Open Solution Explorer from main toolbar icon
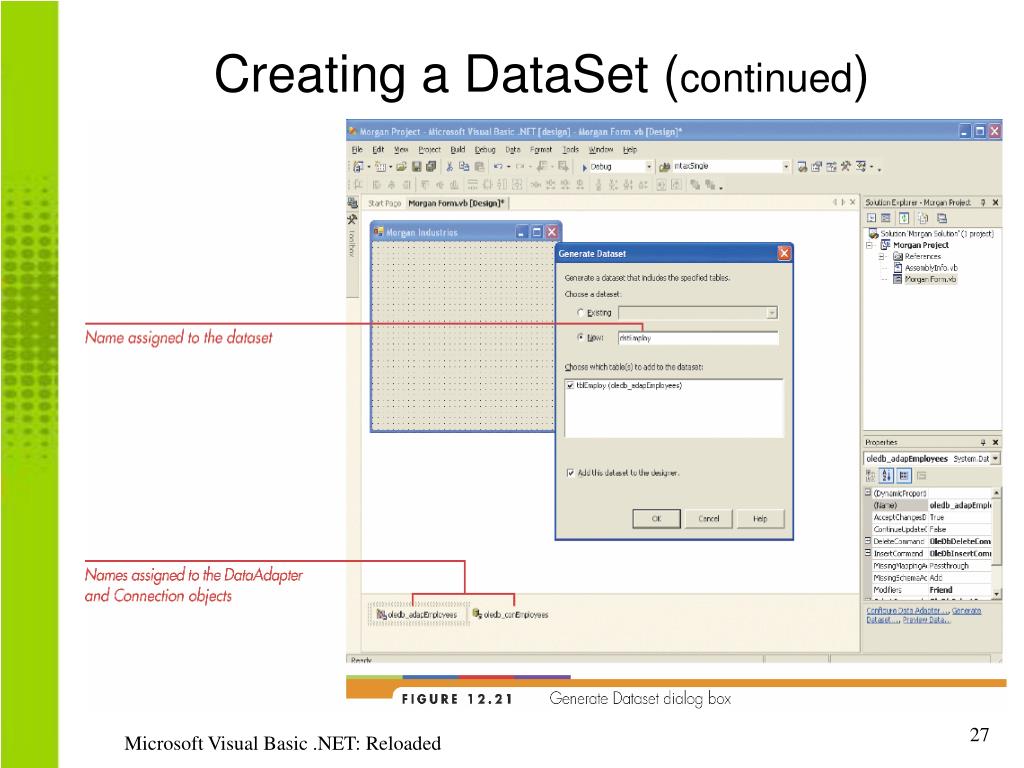1024x768 pixels. pos(802,167)
